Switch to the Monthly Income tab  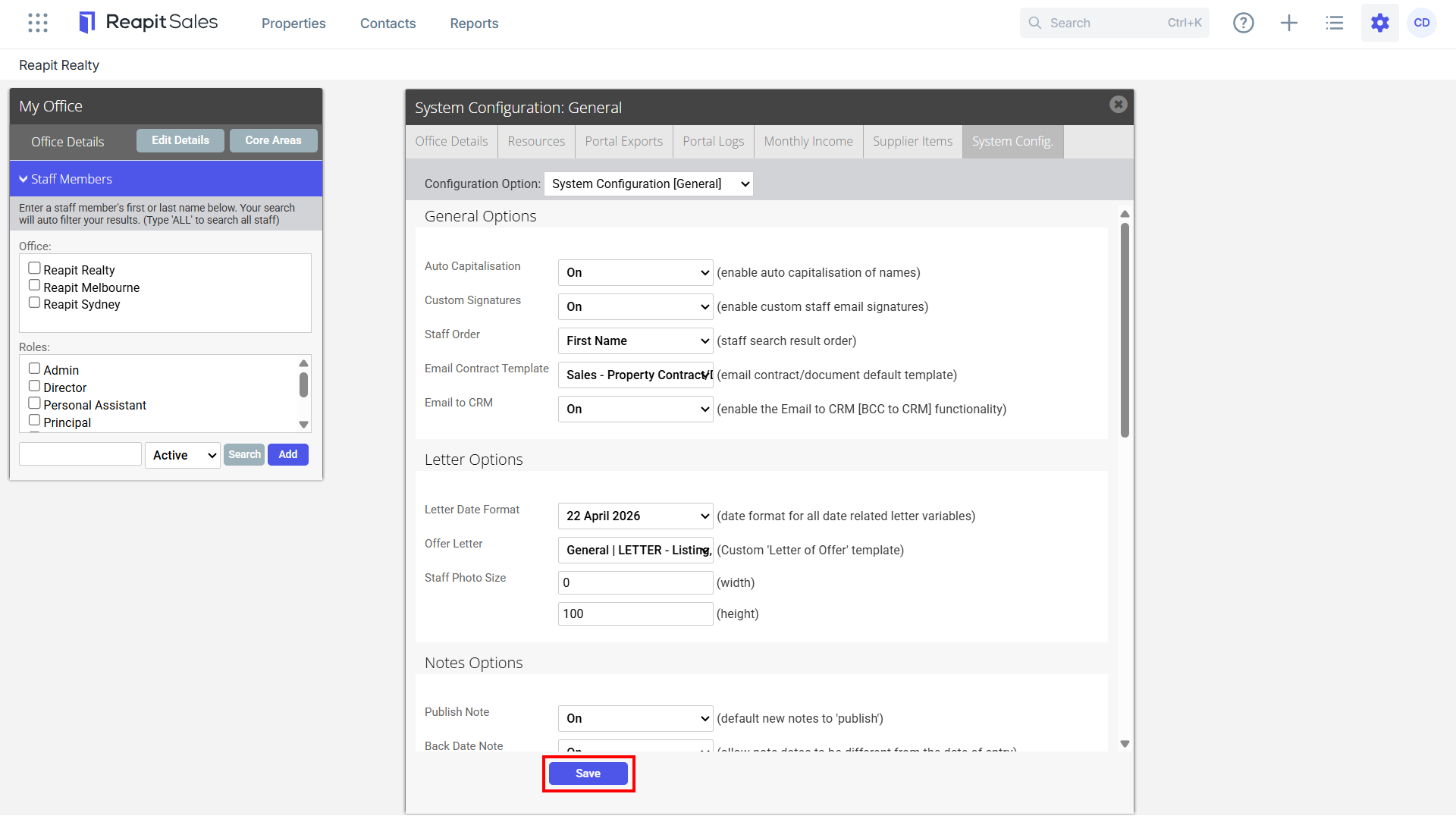point(808,142)
